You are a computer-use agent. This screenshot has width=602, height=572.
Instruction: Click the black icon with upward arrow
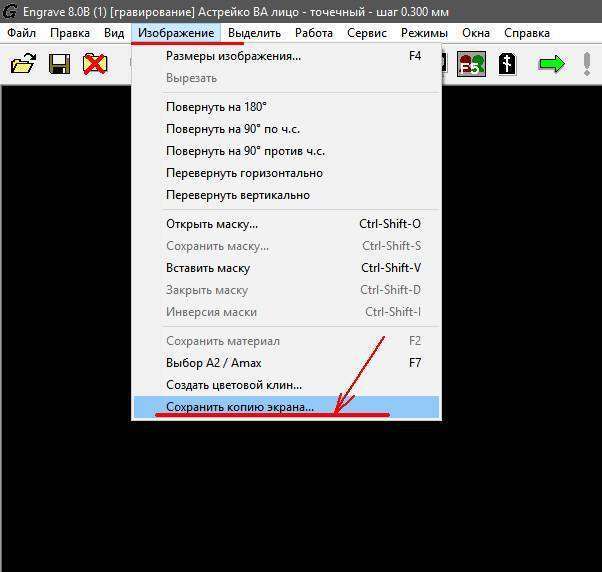pyautogui.click(x=507, y=65)
